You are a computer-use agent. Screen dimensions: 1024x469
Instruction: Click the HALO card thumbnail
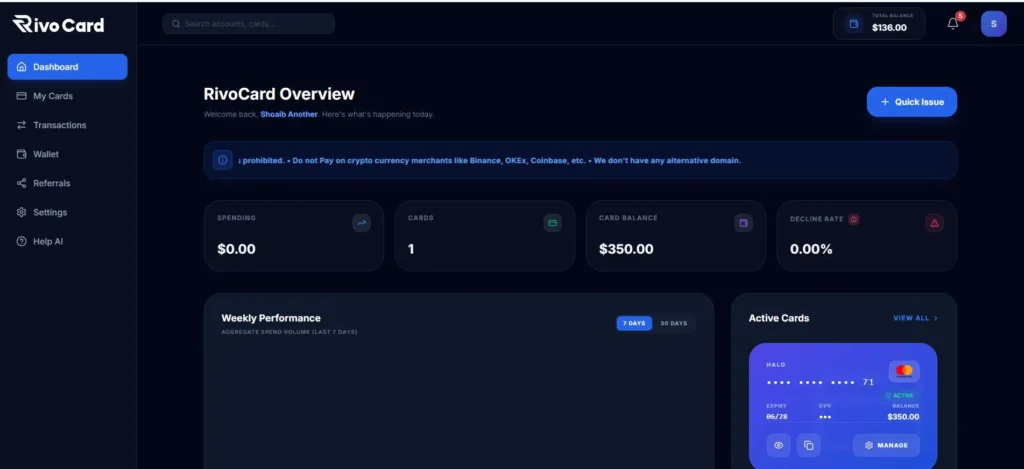pos(842,406)
